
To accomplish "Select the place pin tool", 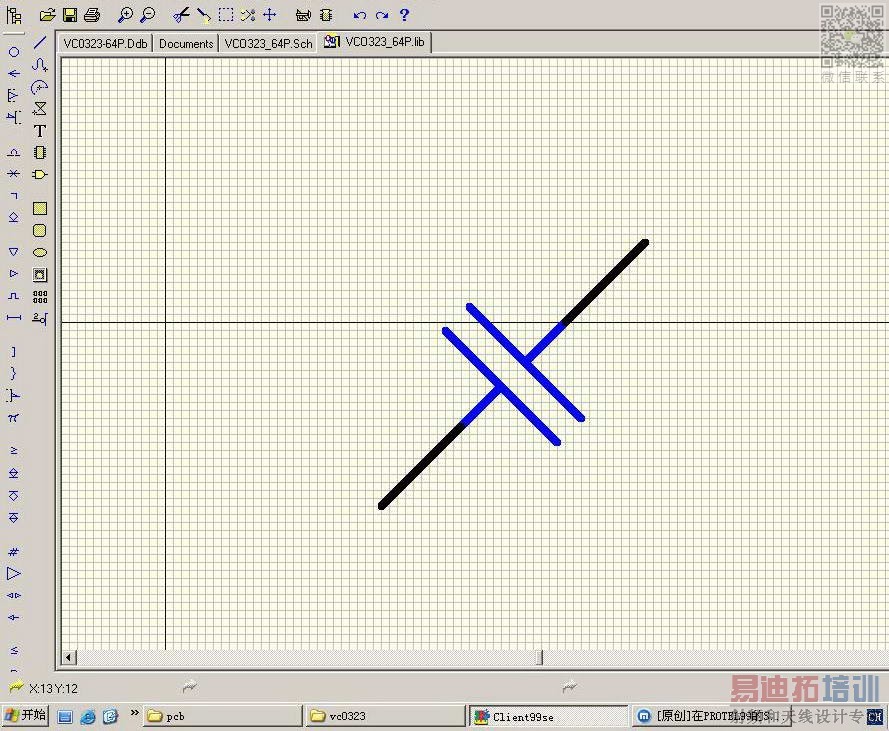I will pyautogui.click(x=40, y=319).
